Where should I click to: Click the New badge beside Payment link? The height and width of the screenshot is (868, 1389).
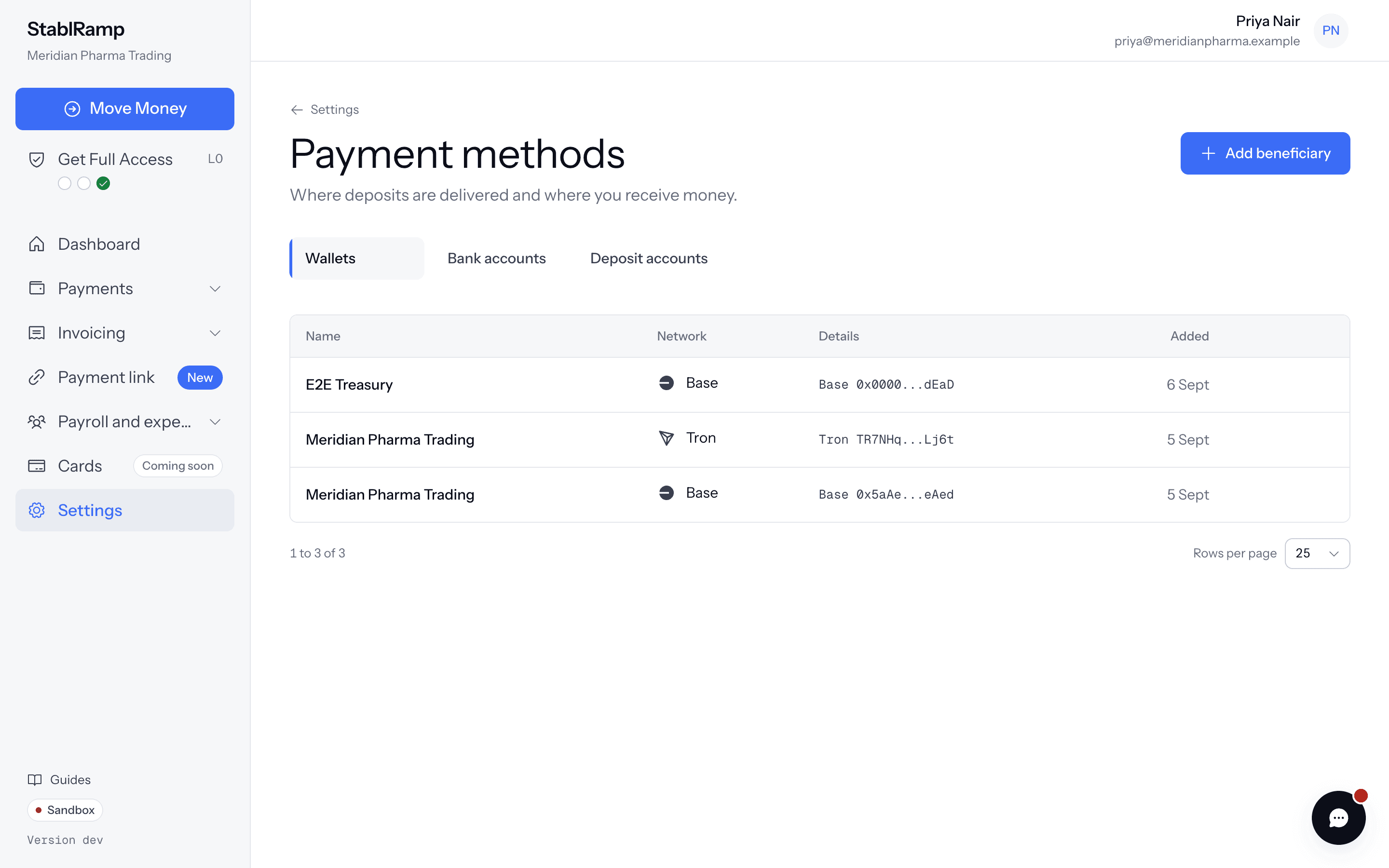coord(200,378)
